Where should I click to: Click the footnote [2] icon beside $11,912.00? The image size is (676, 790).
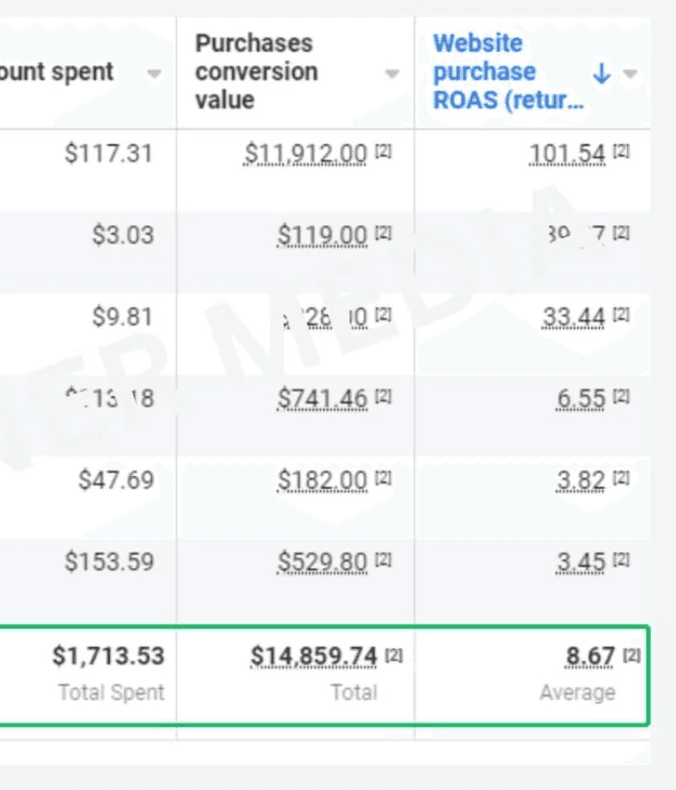[384, 151]
